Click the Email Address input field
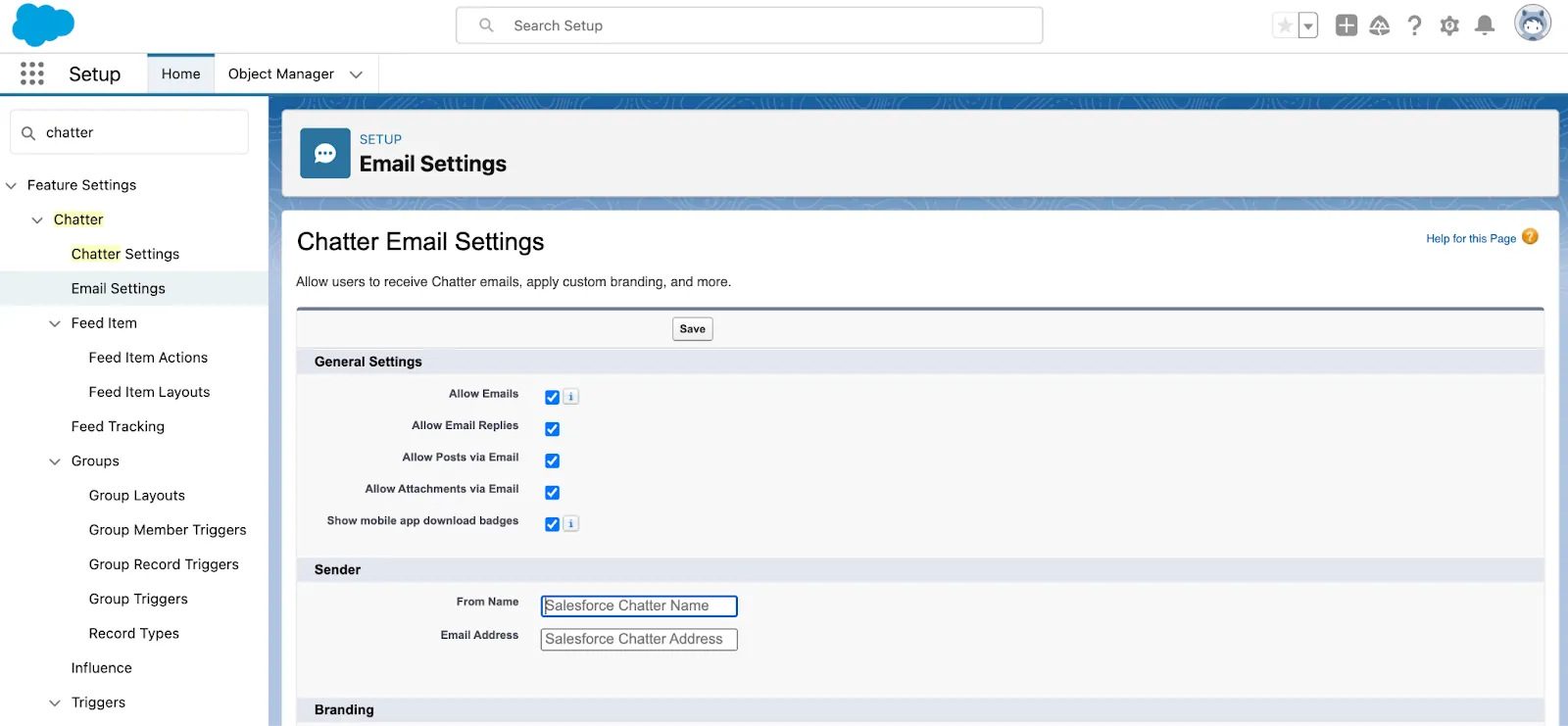1568x726 pixels. tap(639, 640)
